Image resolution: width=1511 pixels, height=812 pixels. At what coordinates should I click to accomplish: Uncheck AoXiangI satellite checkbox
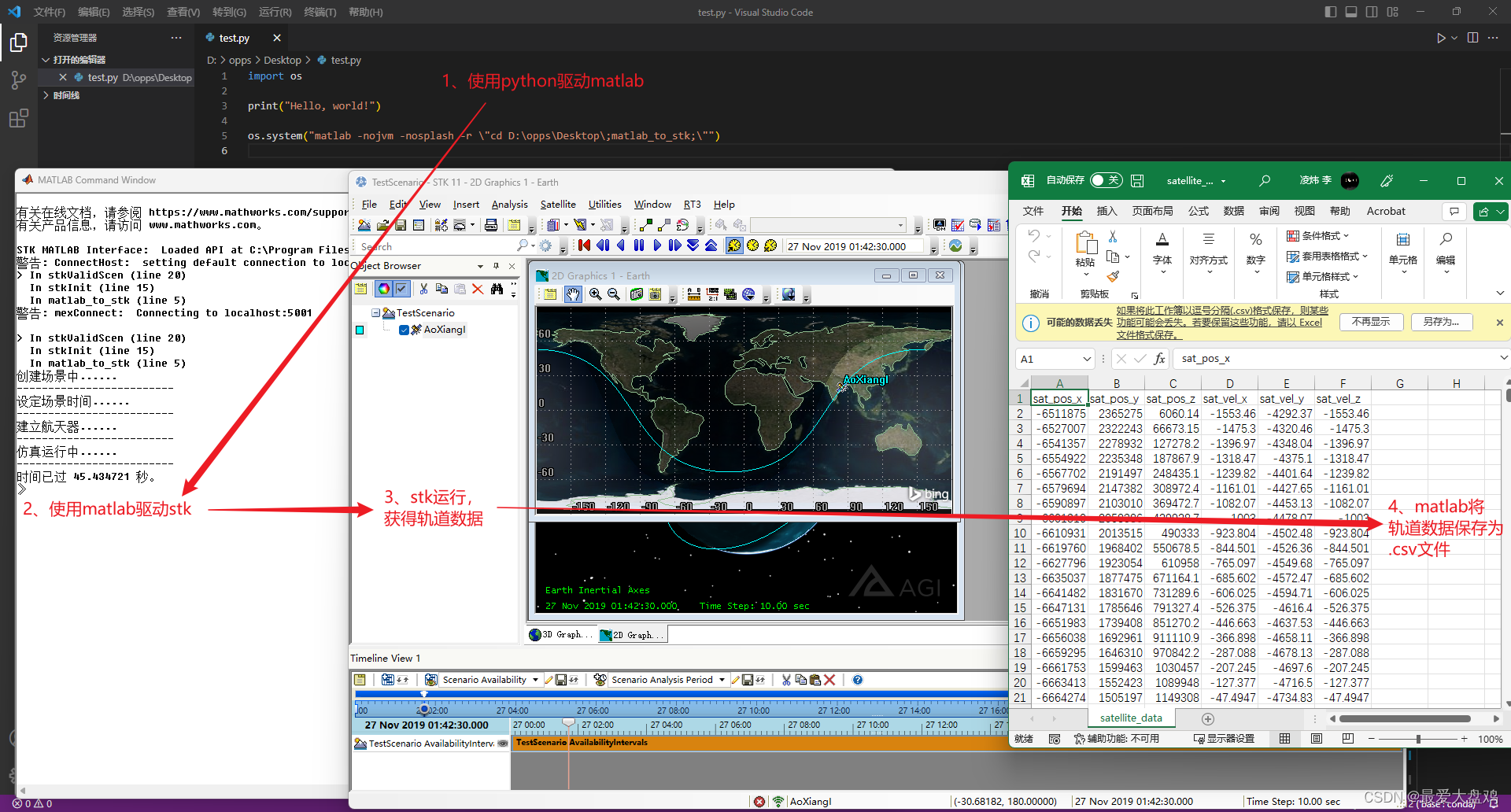(404, 330)
